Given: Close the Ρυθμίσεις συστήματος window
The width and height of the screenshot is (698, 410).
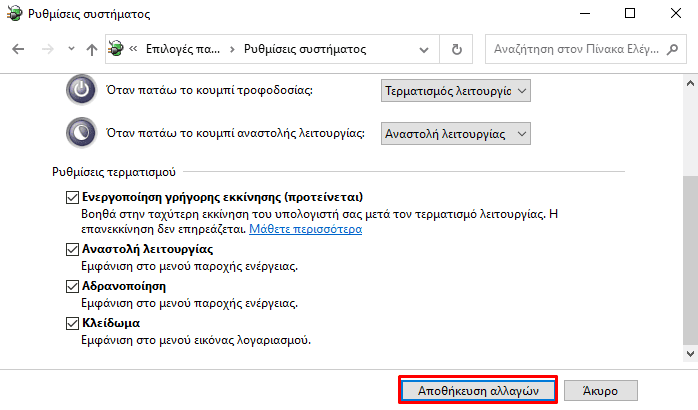Looking at the screenshot, I should coord(676,13).
